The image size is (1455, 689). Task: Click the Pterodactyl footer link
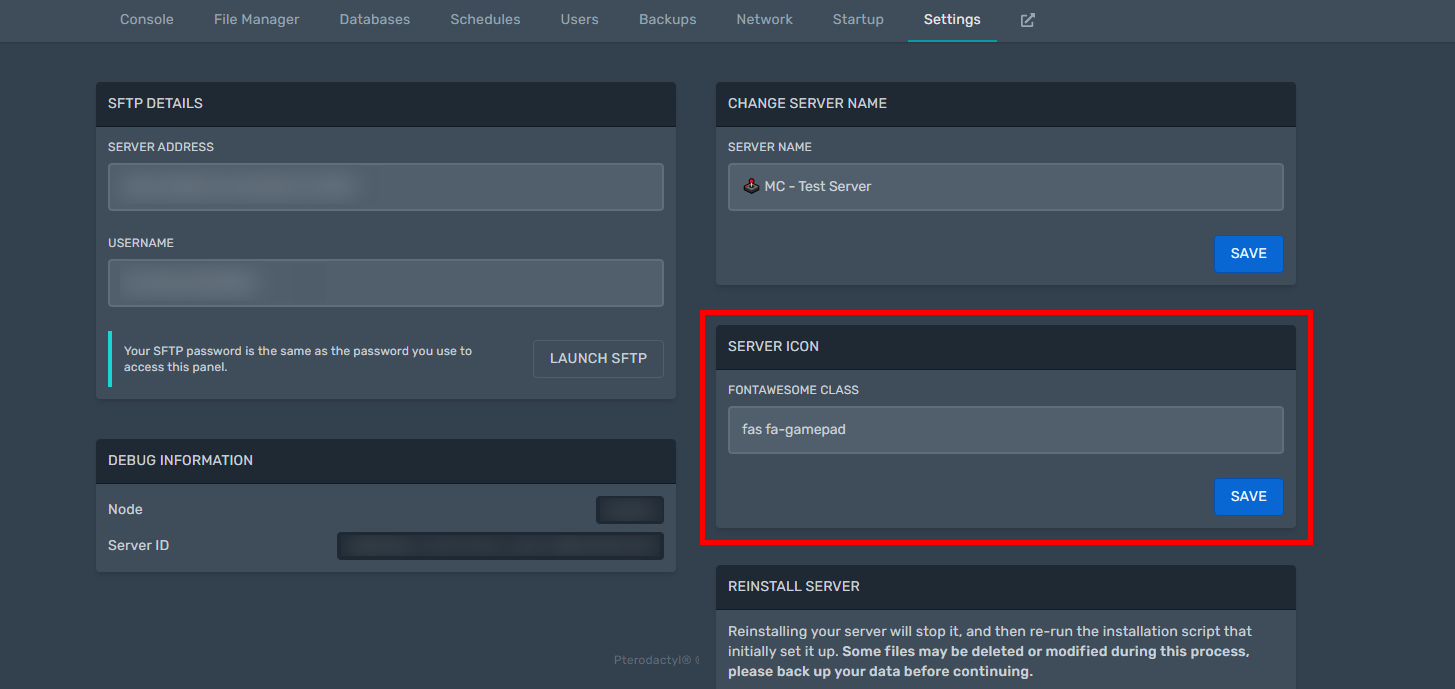[x=656, y=660]
